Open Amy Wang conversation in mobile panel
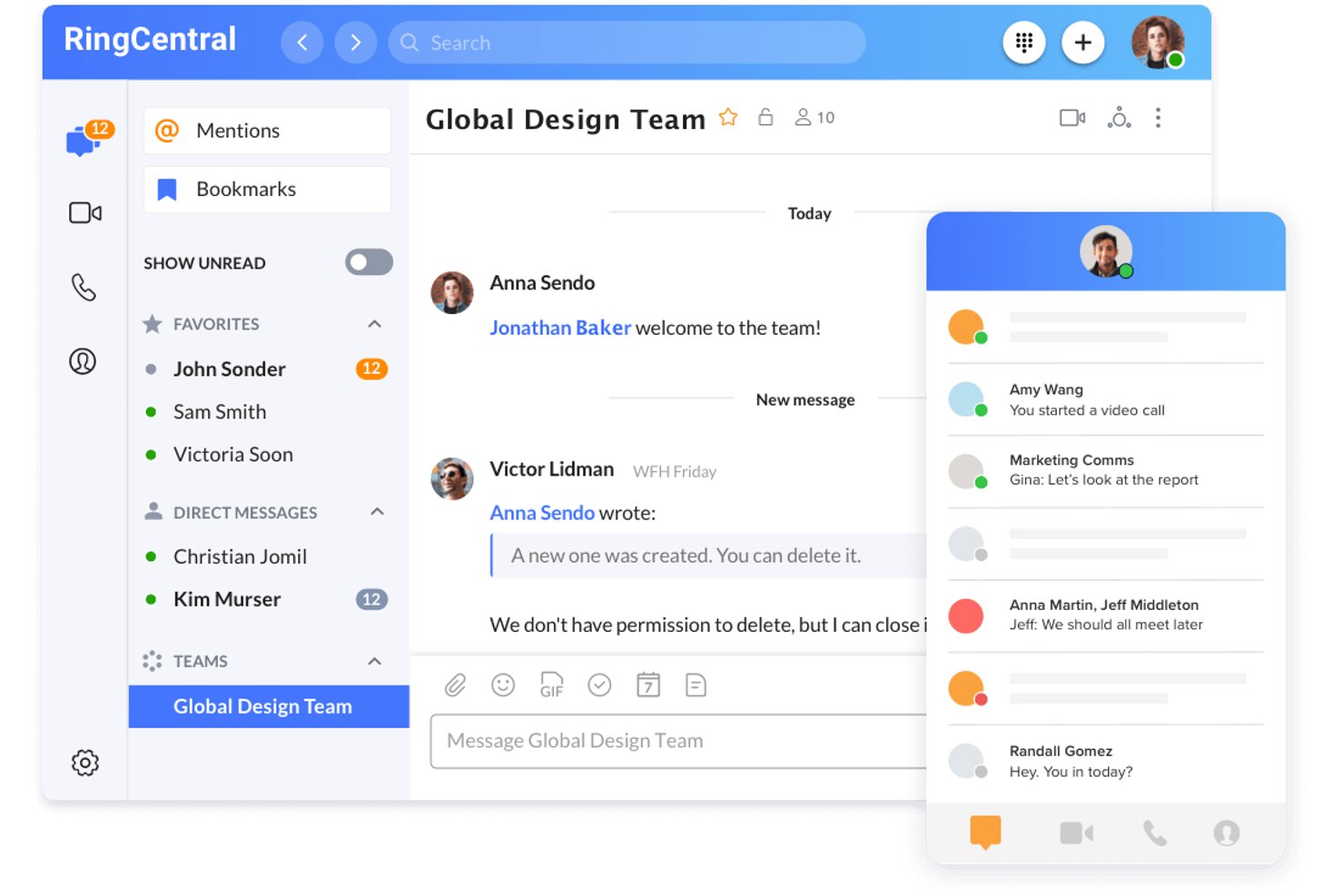 [x=1106, y=399]
